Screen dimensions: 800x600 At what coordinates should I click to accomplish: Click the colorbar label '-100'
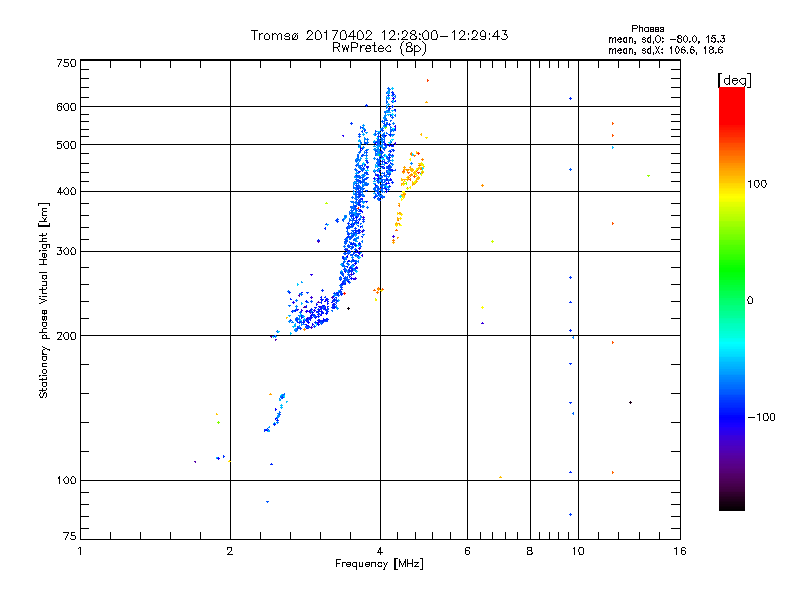[761, 417]
